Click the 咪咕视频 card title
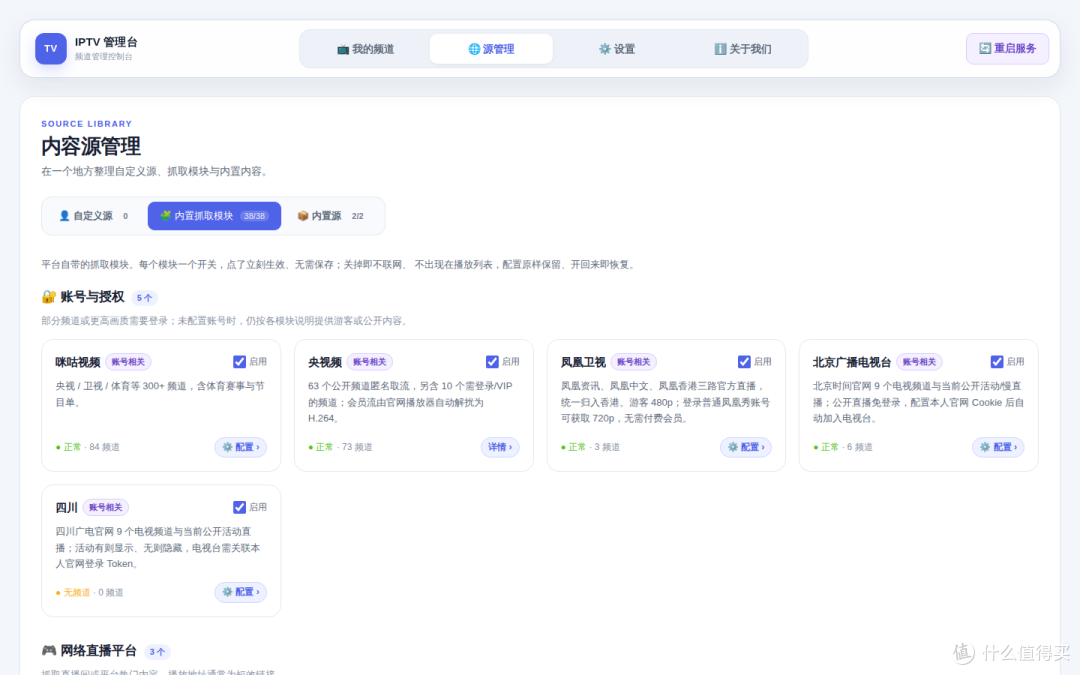Viewport: 1080px width, 675px height. 78,362
